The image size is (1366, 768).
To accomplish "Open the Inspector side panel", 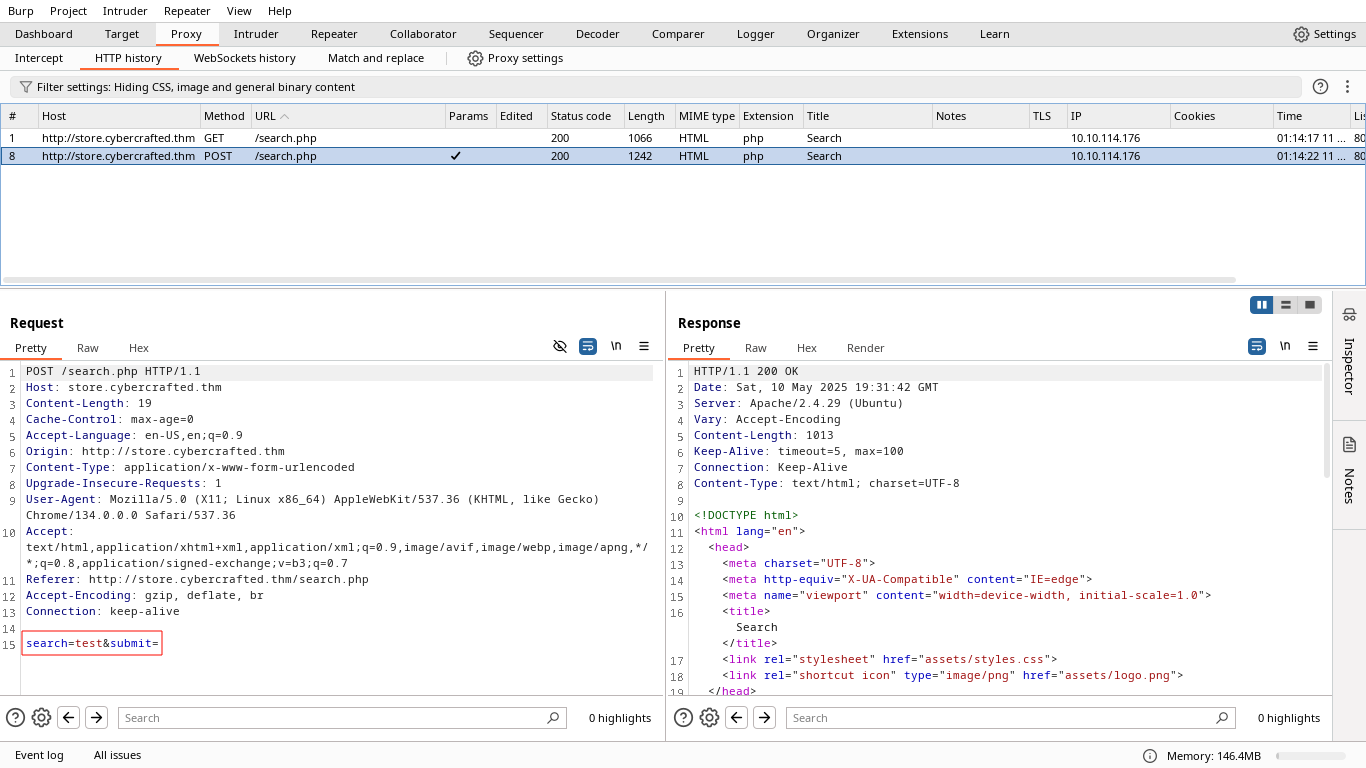I will pyautogui.click(x=1349, y=351).
